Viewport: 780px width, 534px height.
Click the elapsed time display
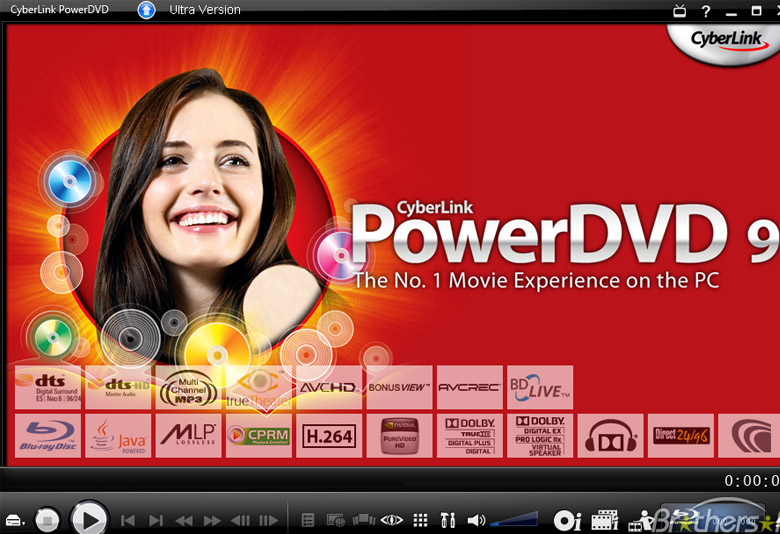(x=752, y=481)
